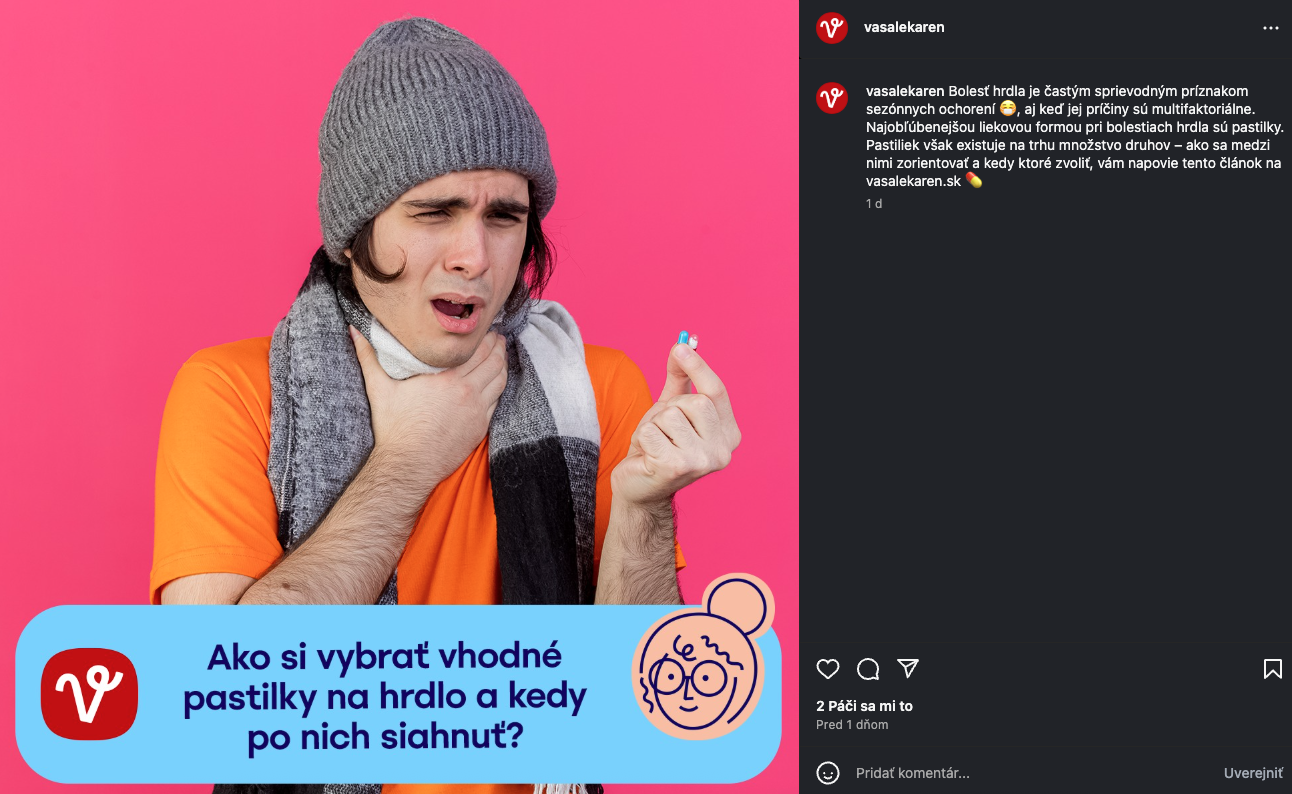
Task: Like the post with the heart icon
Action: (828, 669)
